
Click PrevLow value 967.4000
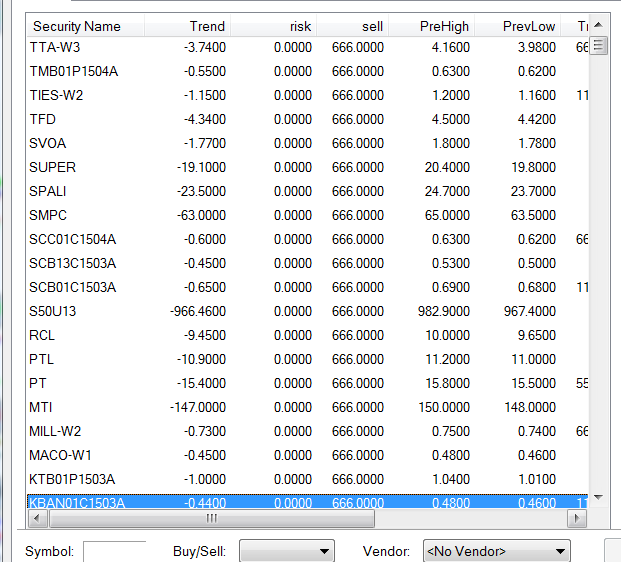pos(530,311)
